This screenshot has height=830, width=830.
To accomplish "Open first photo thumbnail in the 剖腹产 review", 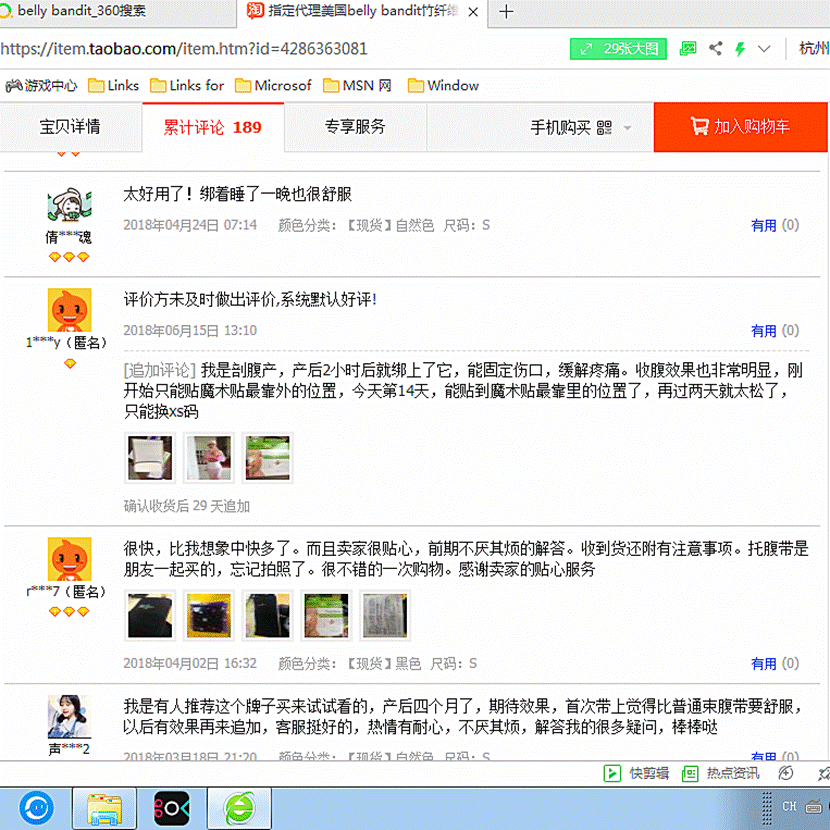I will tap(149, 458).
